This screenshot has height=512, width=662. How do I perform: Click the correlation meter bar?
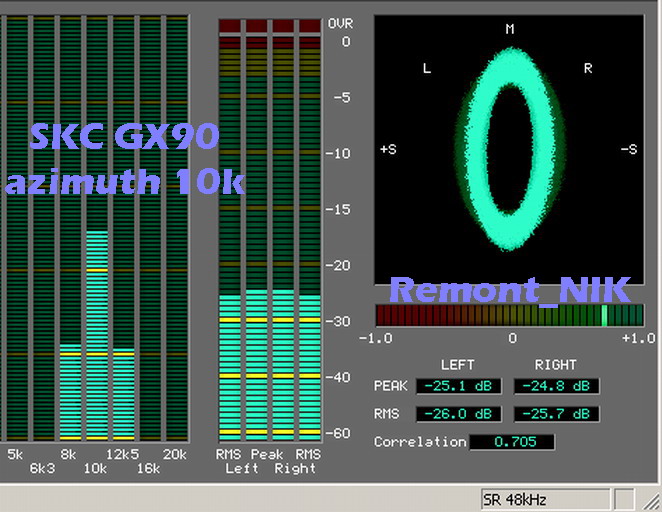point(509,316)
